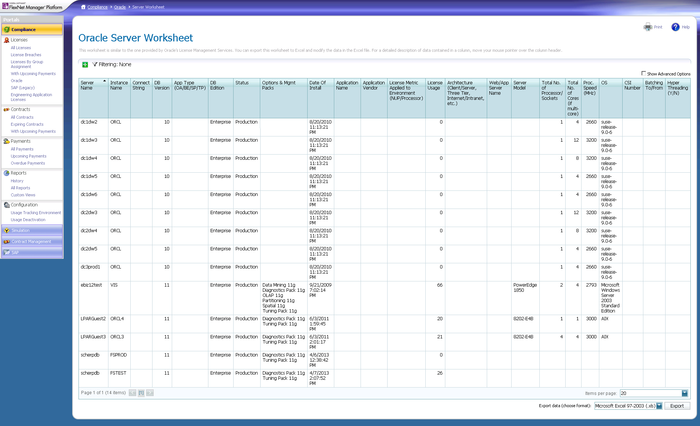The width and height of the screenshot is (700, 426).
Task: Click the Licenses section icon in sidebar
Action: pyautogui.click(x=5, y=39)
